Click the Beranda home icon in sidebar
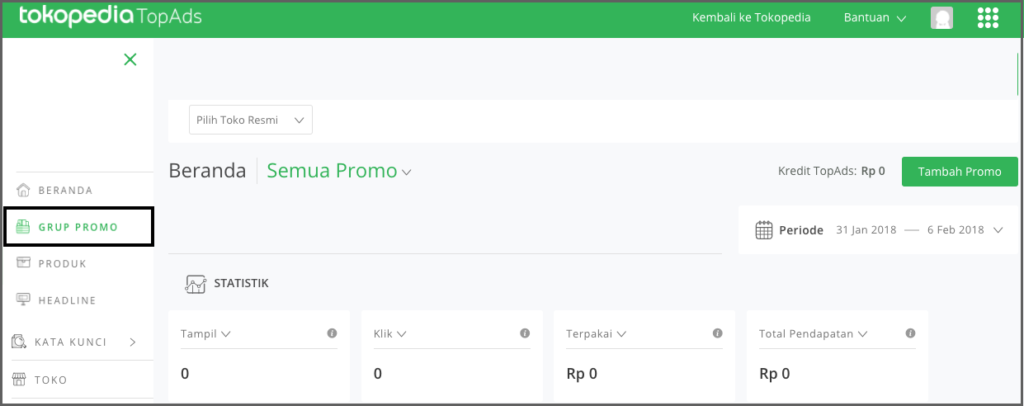Screen dimensions: 1024x406 pyautogui.click(x=24, y=190)
